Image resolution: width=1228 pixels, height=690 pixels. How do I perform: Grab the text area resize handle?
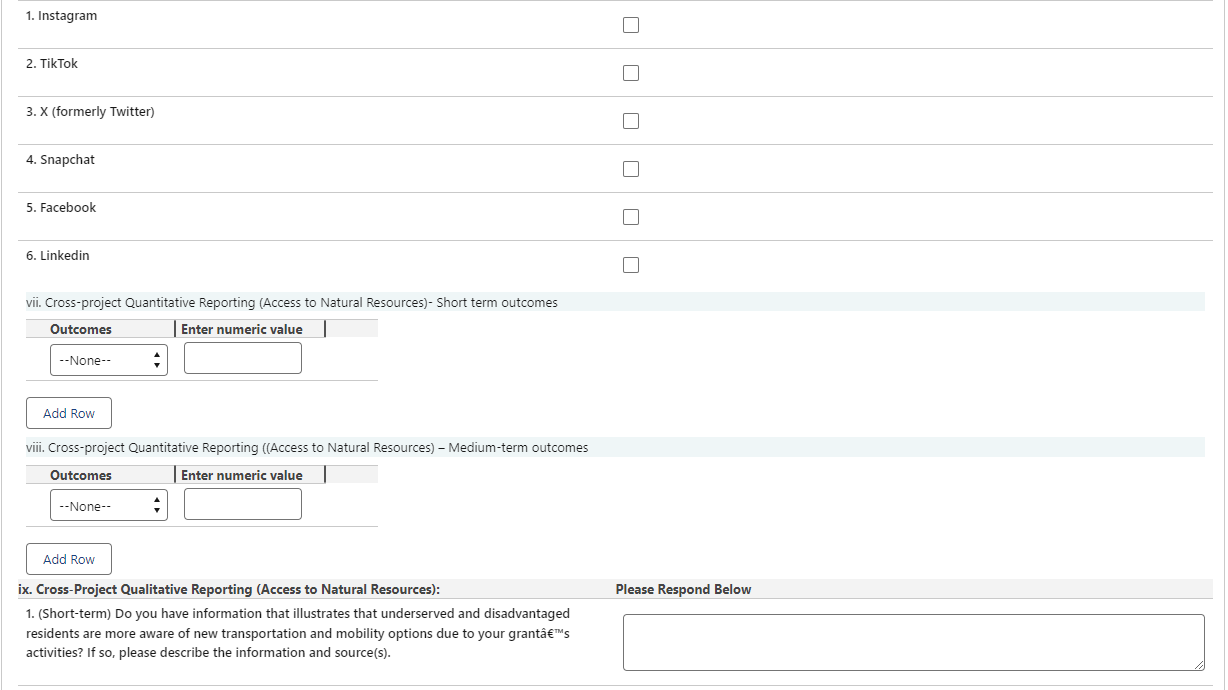click(1199, 665)
